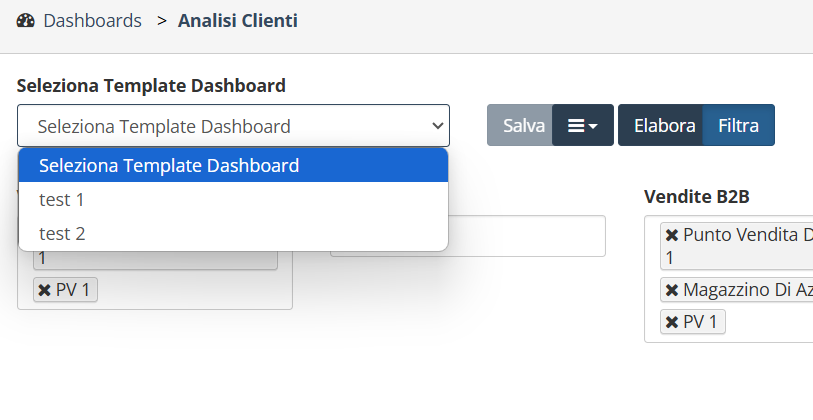The height and width of the screenshot is (420, 813).
Task: Remove the PV 1 tag under Vendite B2B
Action: click(671, 322)
